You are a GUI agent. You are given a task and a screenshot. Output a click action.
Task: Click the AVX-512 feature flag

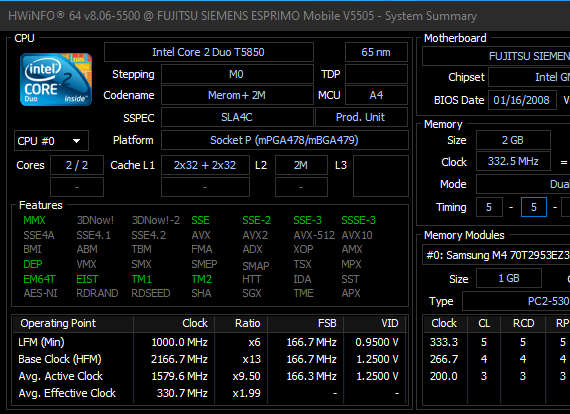[314, 235]
